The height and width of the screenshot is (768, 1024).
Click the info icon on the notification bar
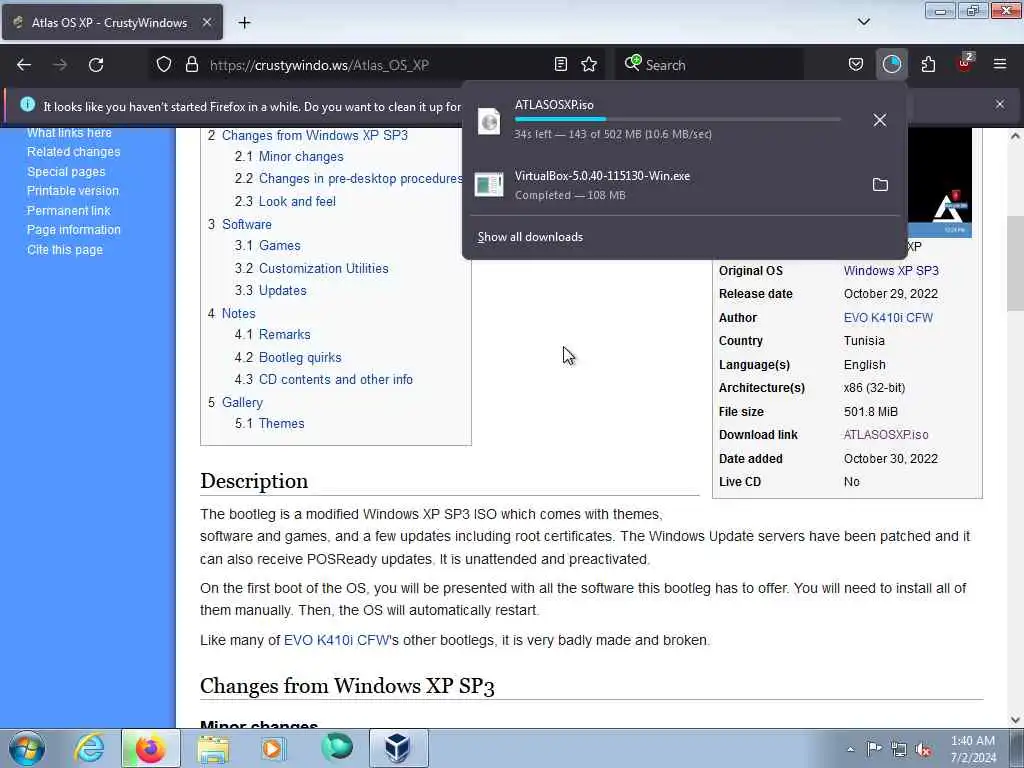[27, 104]
